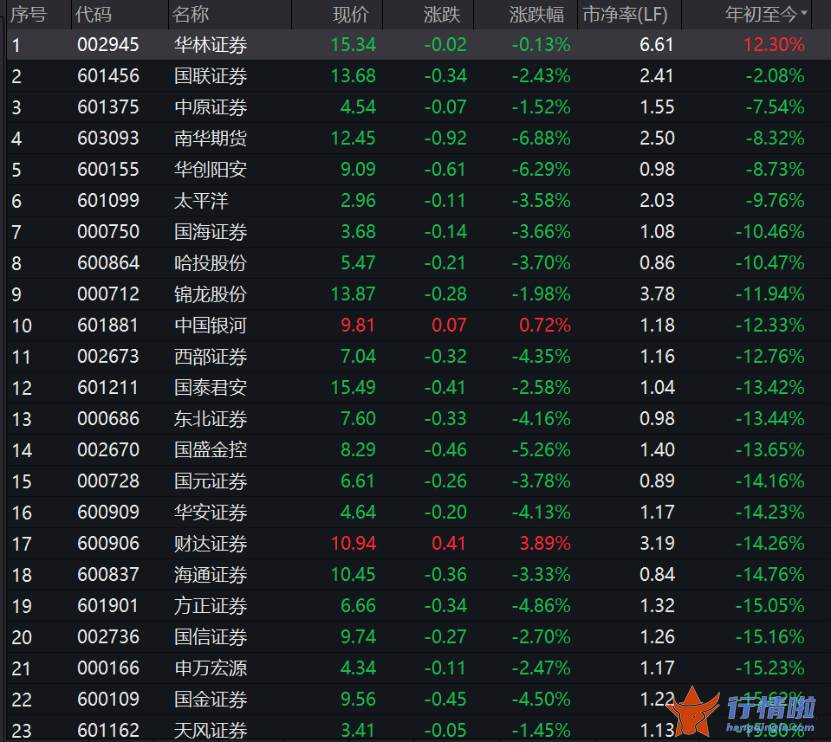Click stock code 601456
831x742 pixels.
[x=108, y=76]
